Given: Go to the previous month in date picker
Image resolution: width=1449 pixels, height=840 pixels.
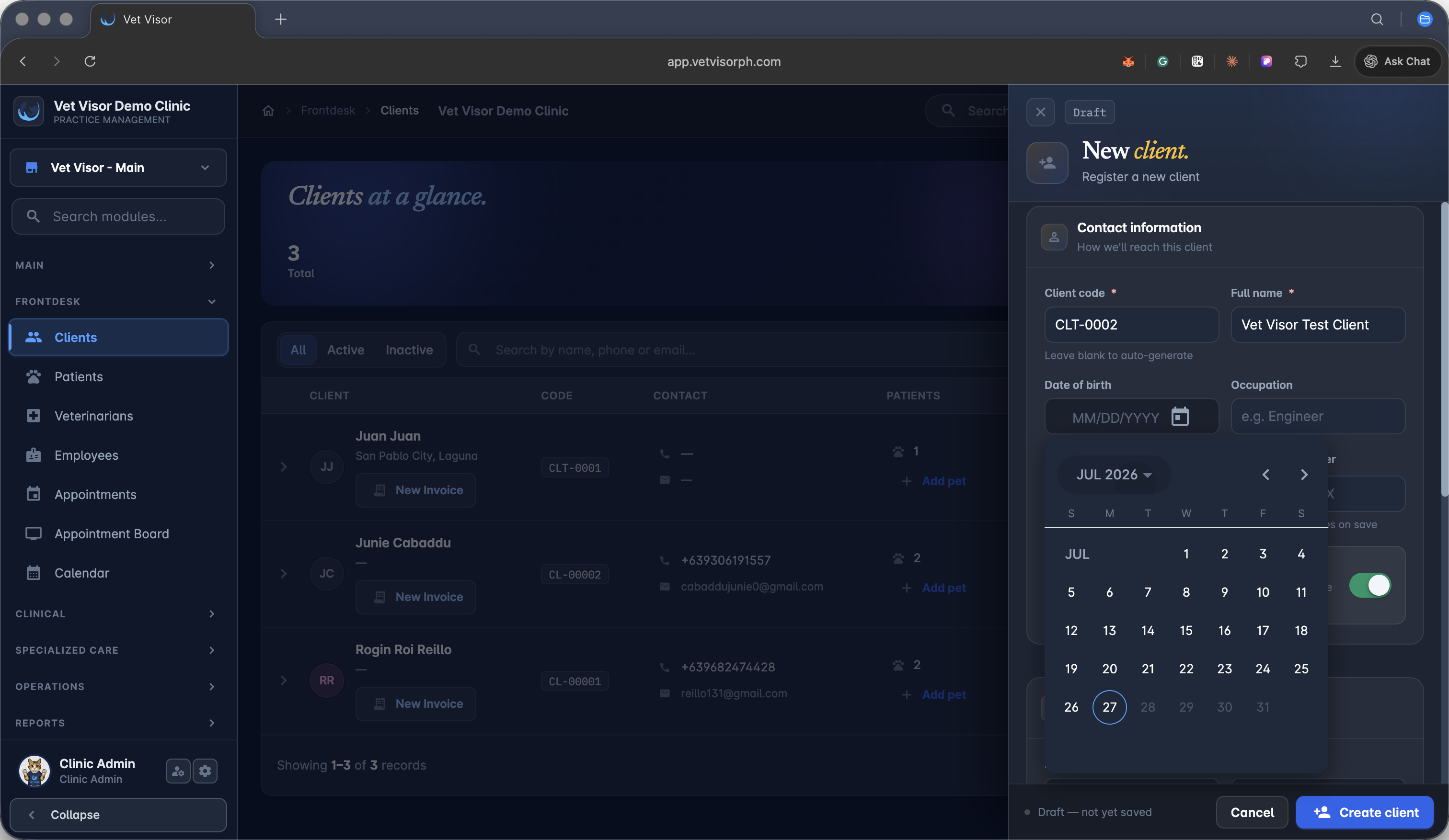Looking at the screenshot, I should 1265,475.
